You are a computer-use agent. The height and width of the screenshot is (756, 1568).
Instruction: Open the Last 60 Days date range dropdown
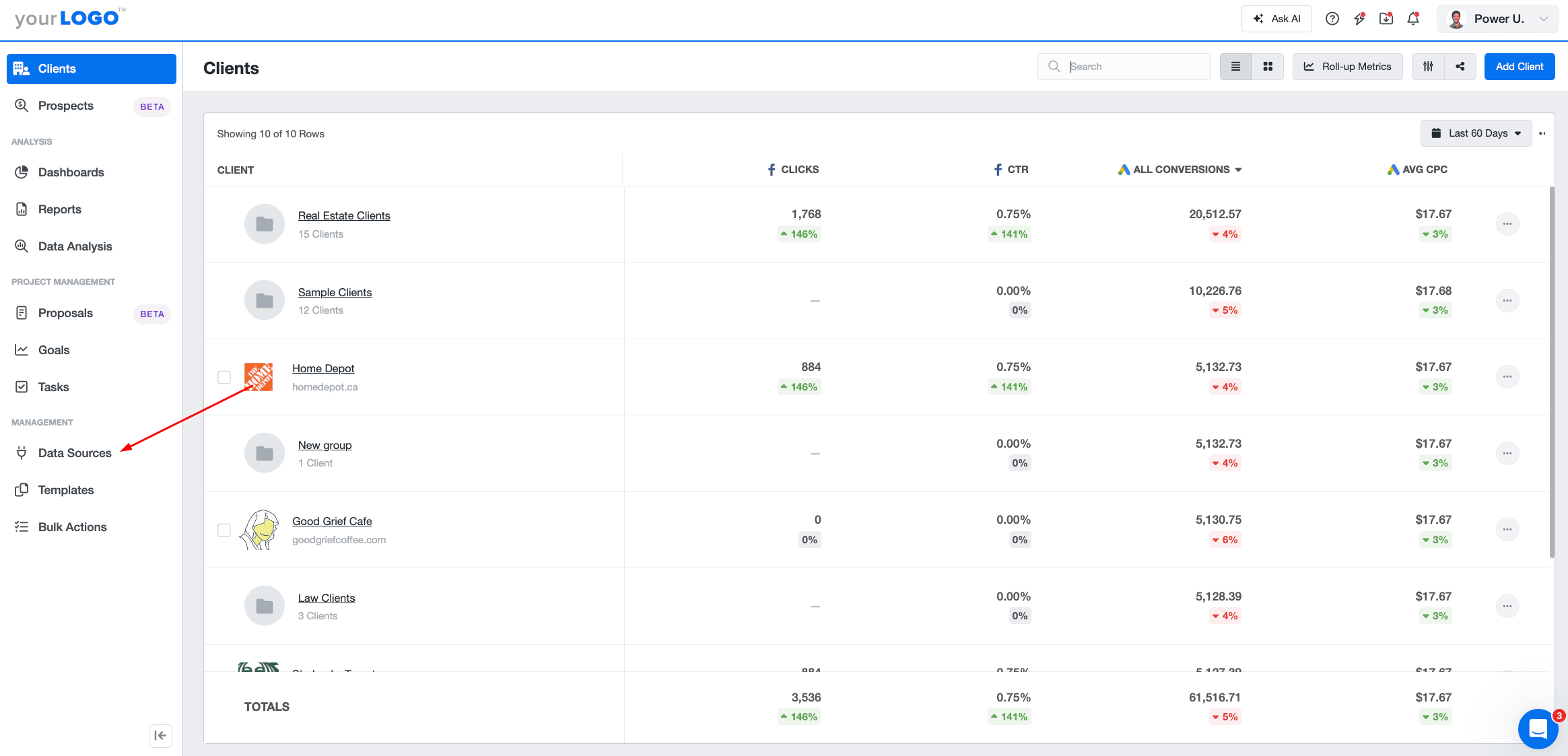1475,133
